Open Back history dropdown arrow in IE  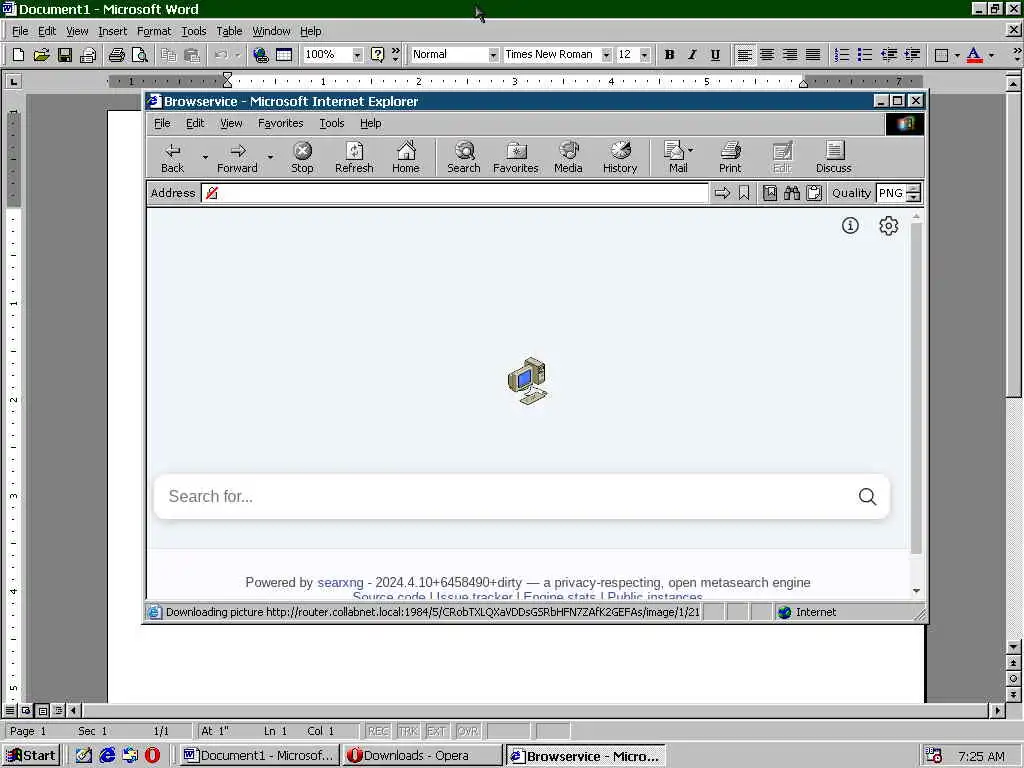(205, 157)
